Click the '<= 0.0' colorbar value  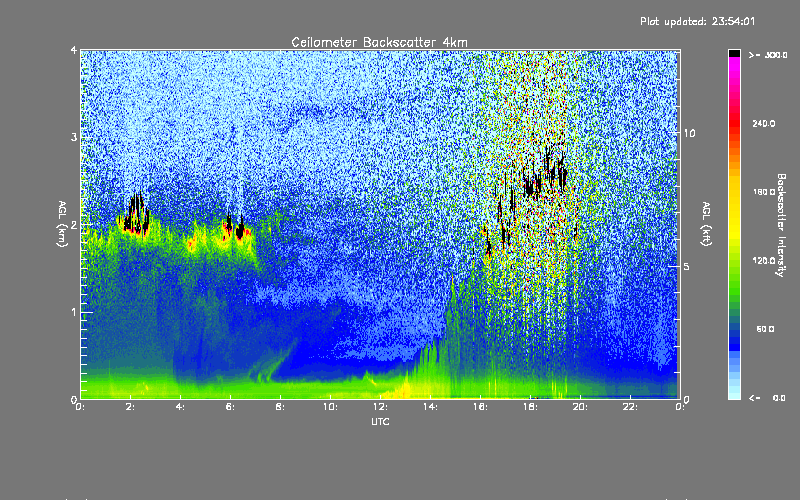(767, 398)
